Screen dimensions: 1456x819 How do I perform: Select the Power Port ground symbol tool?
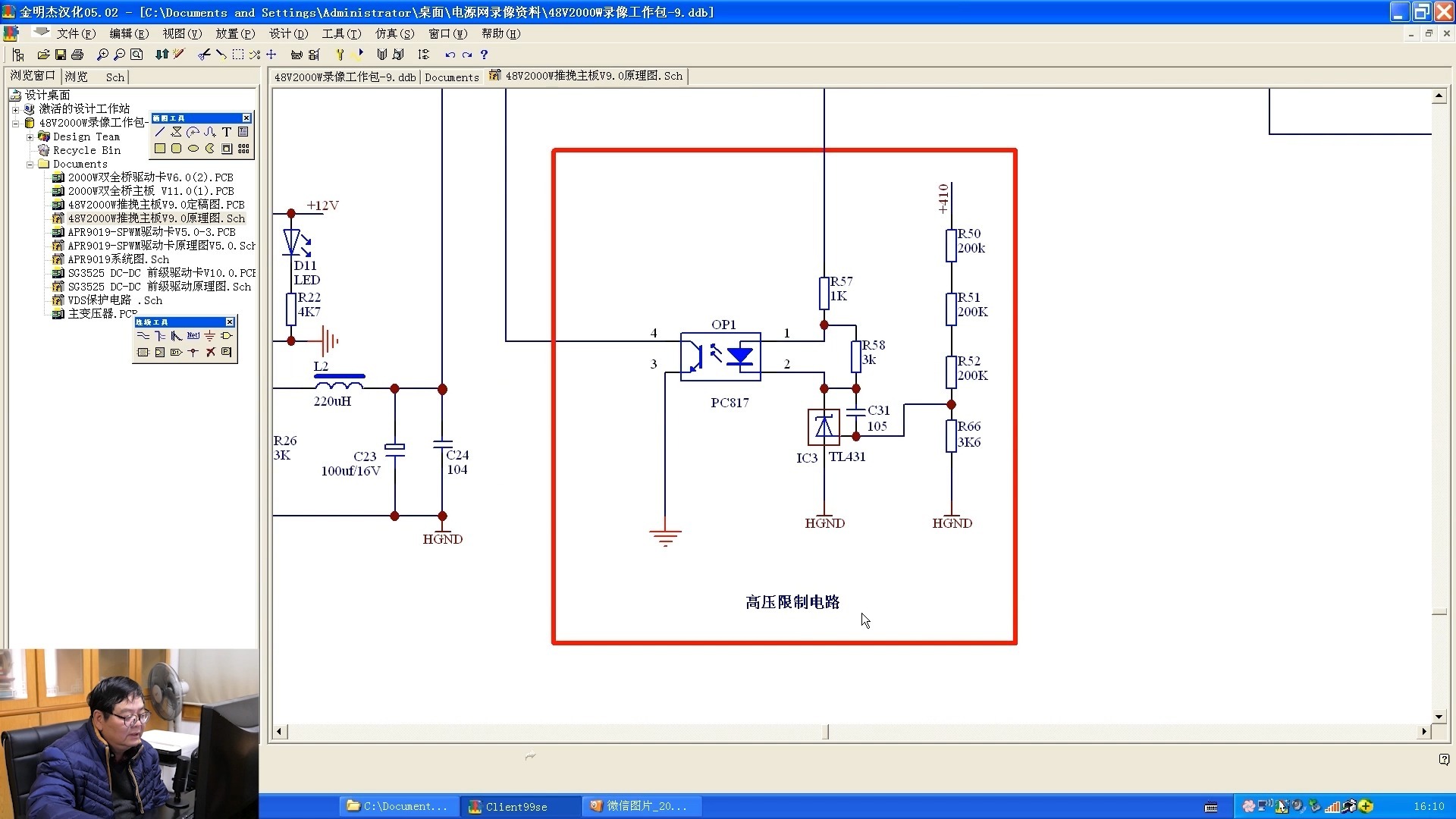(210, 336)
